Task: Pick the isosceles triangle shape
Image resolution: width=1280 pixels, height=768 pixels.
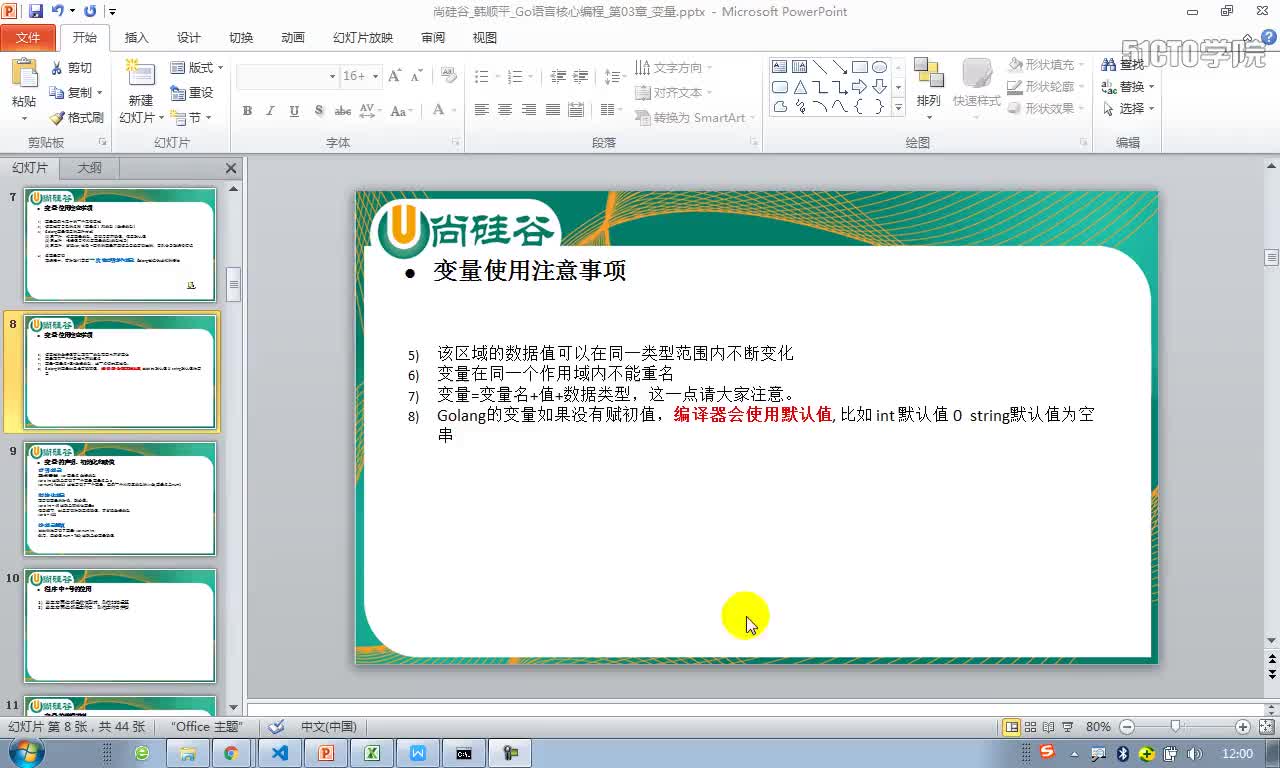Action: [800, 87]
